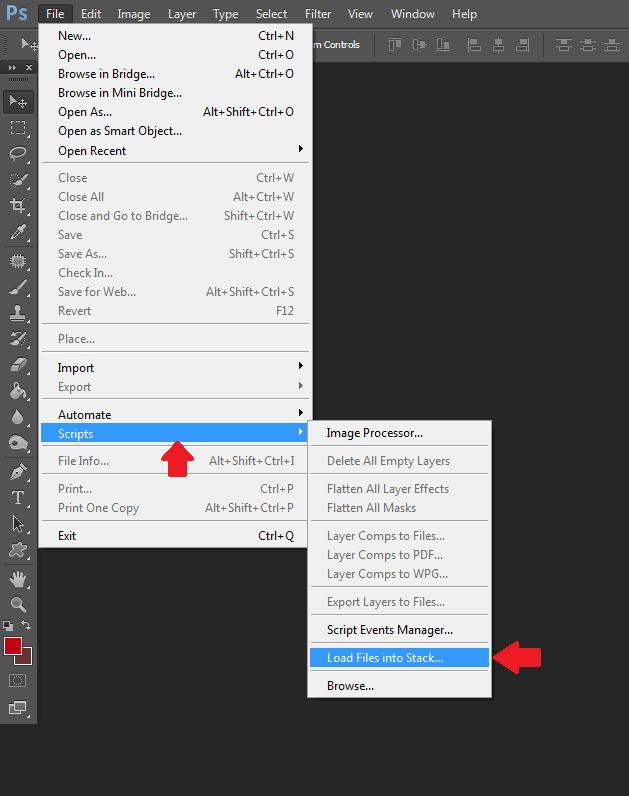The image size is (629, 796).
Task: Choose Browse in Mini Bridge
Action: (175, 93)
